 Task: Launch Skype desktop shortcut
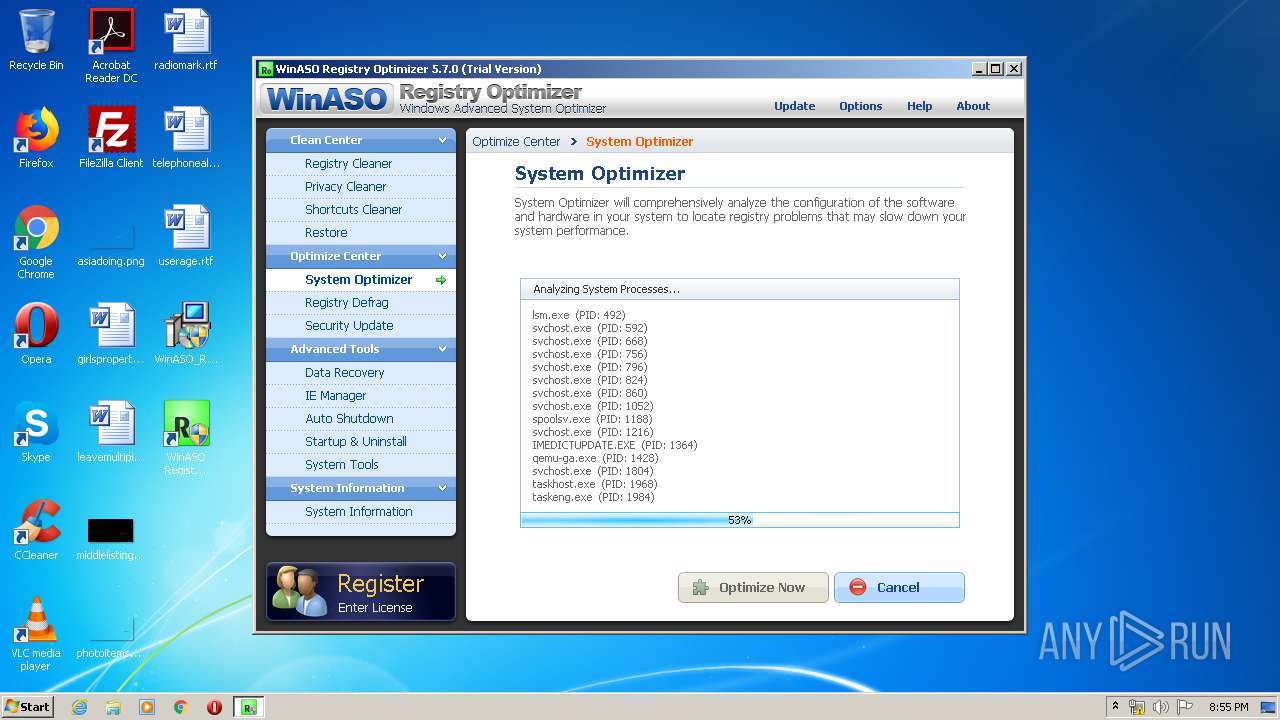[x=36, y=432]
